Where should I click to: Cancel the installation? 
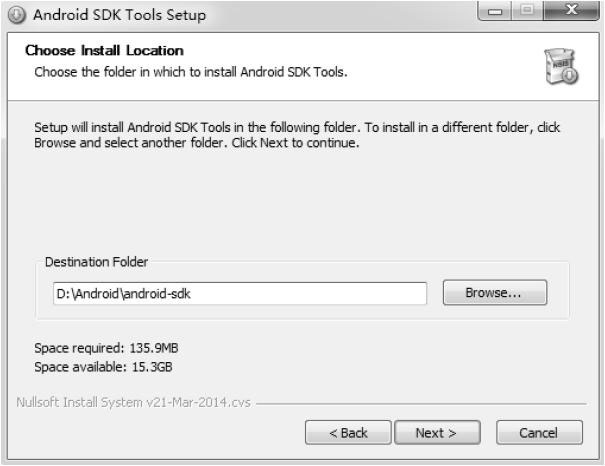[x=539, y=433]
